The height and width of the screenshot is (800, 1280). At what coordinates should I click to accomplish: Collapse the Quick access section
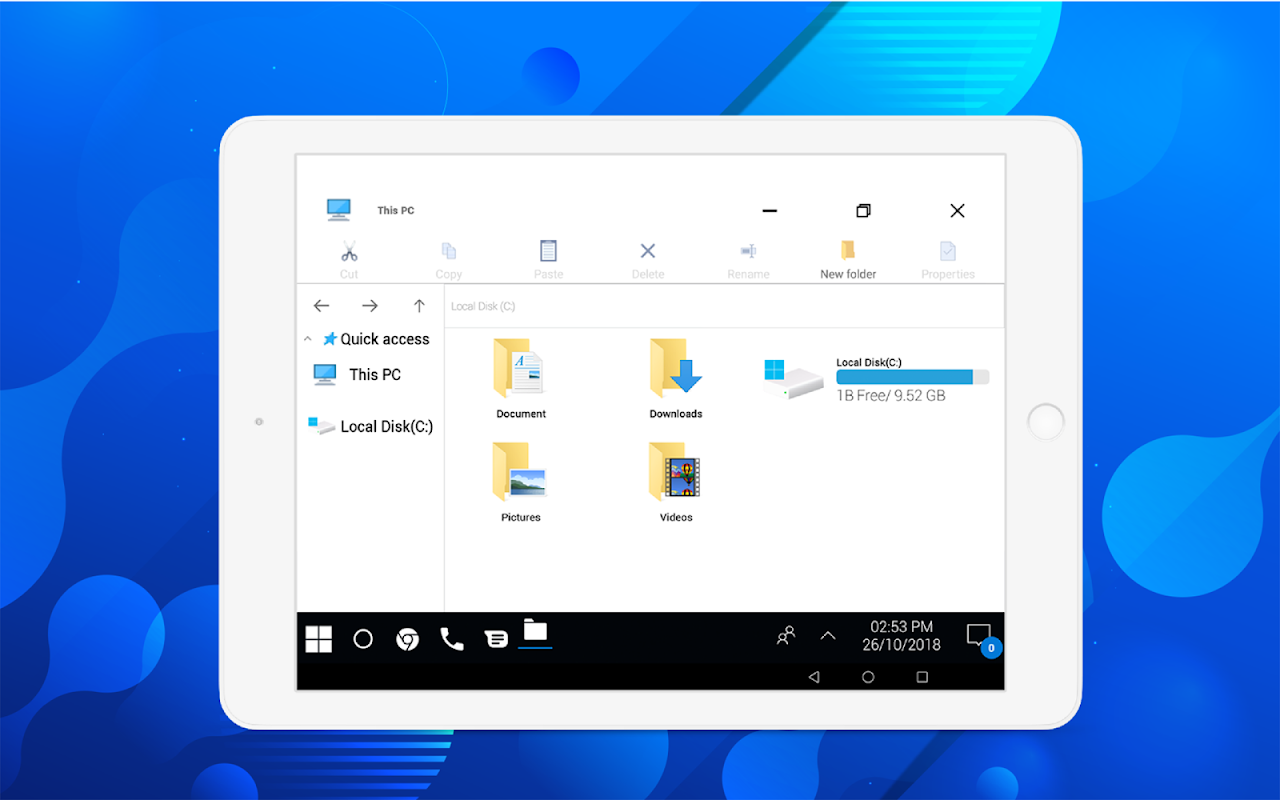pos(308,340)
